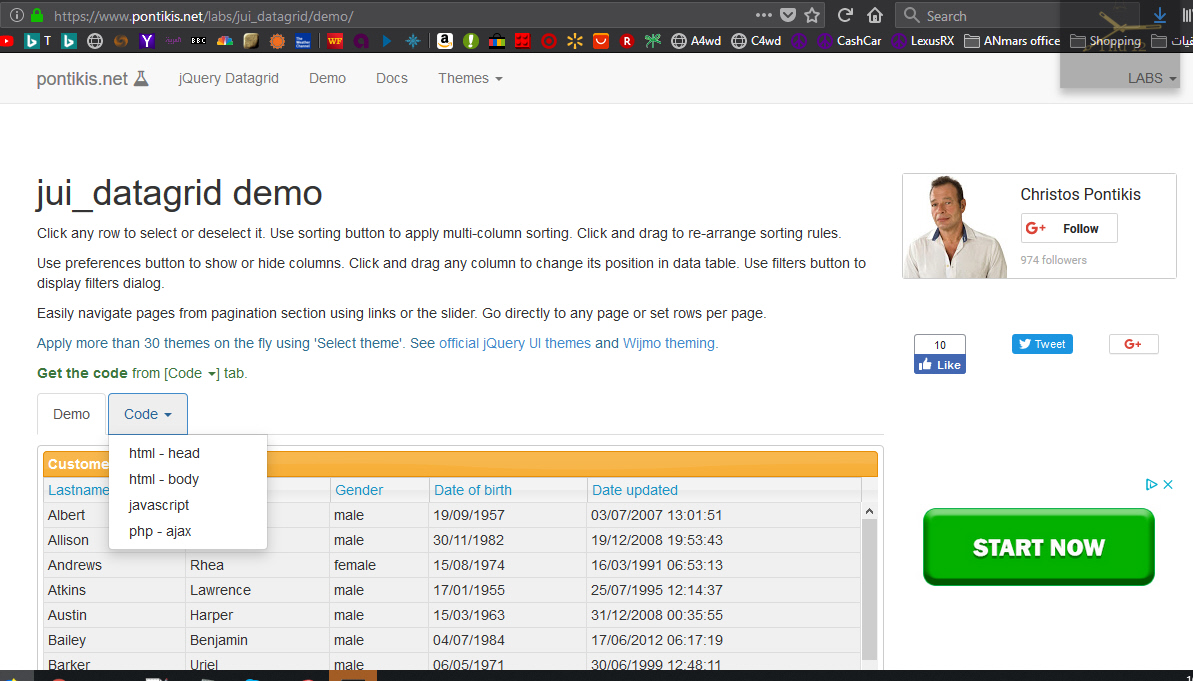Collapse the Code dropdown tab
1193x681 pixels.
[148, 414]
